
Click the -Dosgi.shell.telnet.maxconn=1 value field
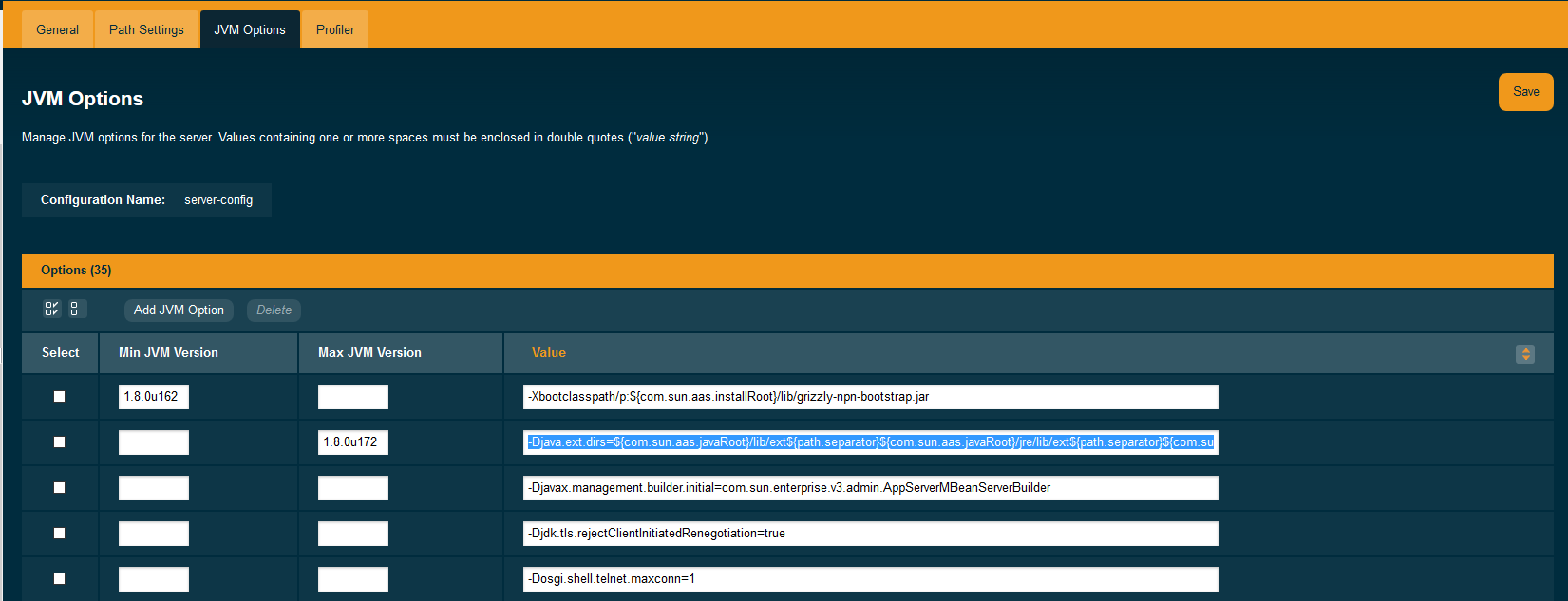(x=870, y=579)
